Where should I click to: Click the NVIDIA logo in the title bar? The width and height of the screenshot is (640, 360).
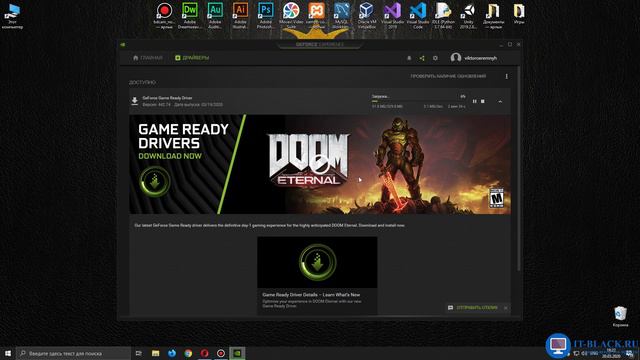(x=123, y=44)
